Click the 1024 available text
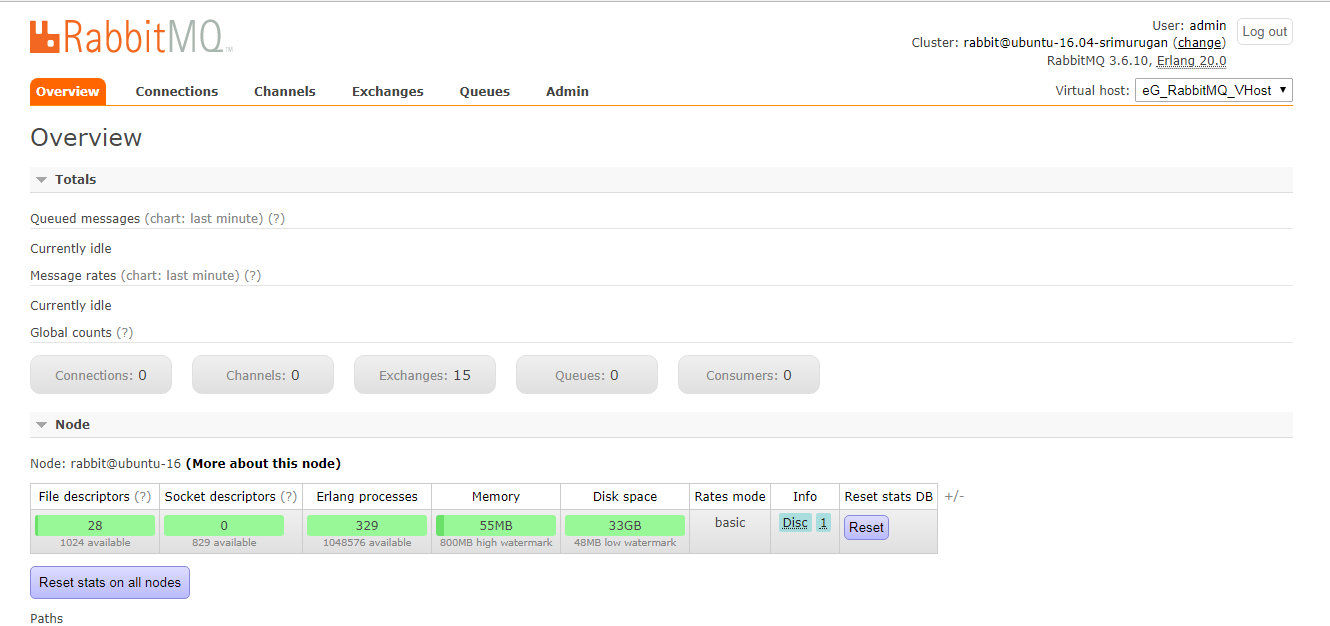Screen dimensions: 1330x626 [95, 543]
